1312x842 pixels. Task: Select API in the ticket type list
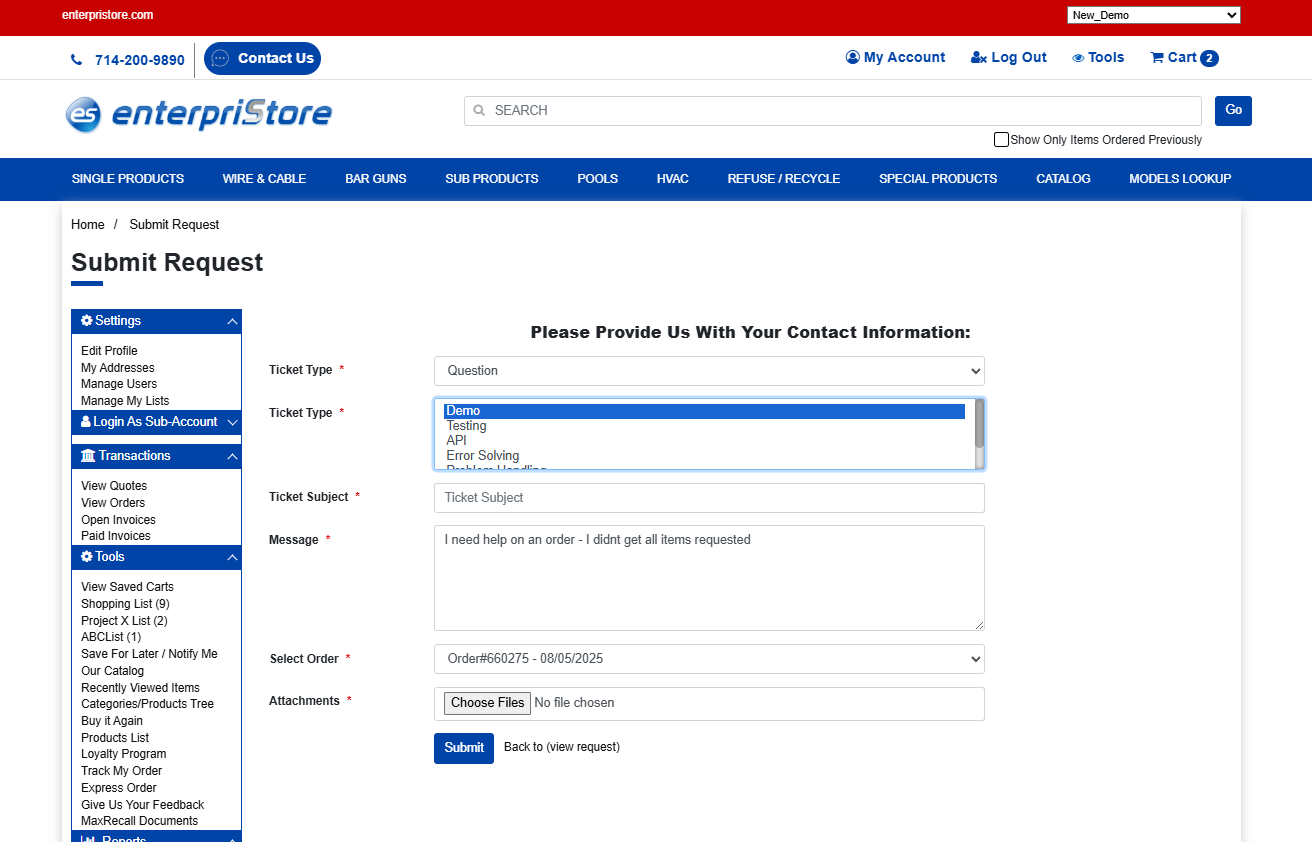click(704, 441)
